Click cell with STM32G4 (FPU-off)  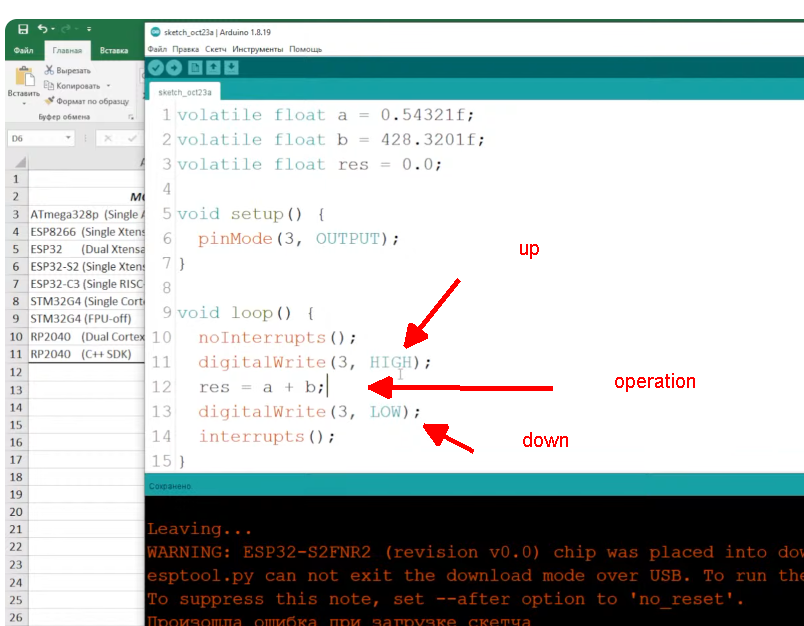point(87,319)
